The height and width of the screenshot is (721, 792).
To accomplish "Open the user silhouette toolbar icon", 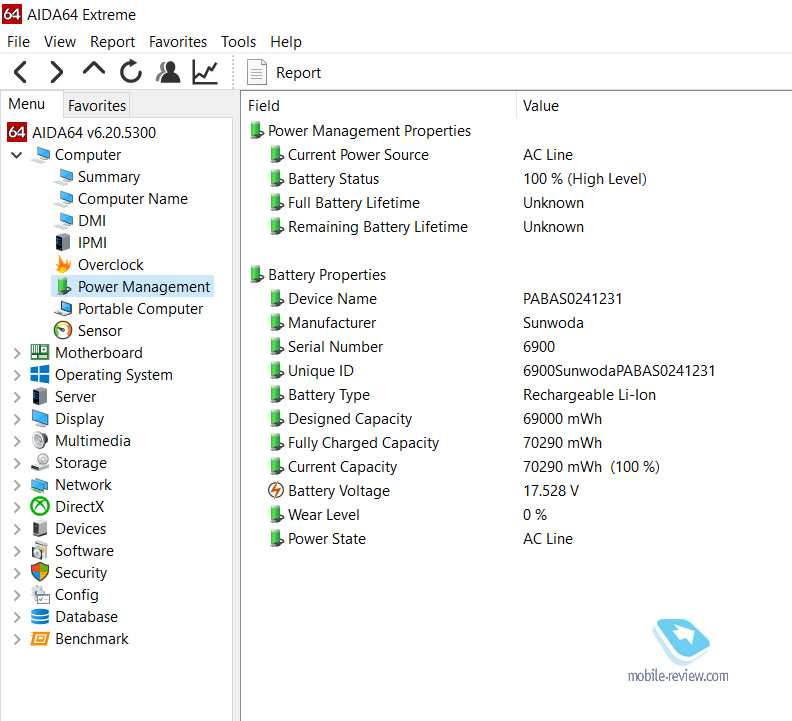I will [168, 72].
